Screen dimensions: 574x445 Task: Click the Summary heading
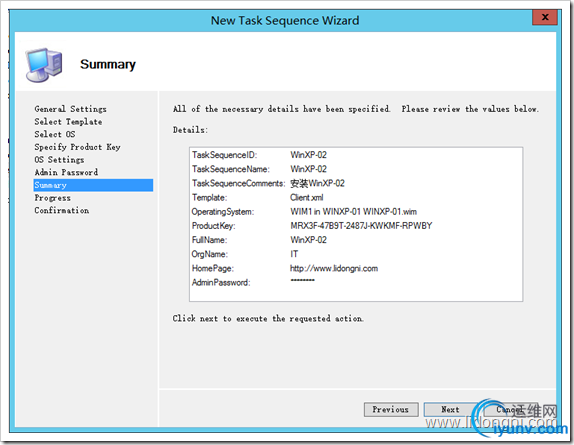click(x=108, y=64)
